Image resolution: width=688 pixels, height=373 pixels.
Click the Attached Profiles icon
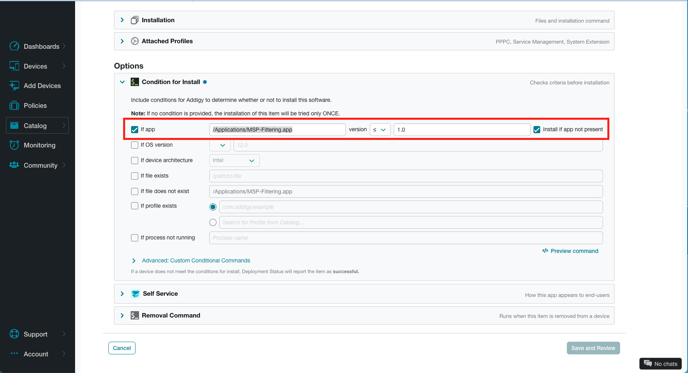(x=135, y=41)
